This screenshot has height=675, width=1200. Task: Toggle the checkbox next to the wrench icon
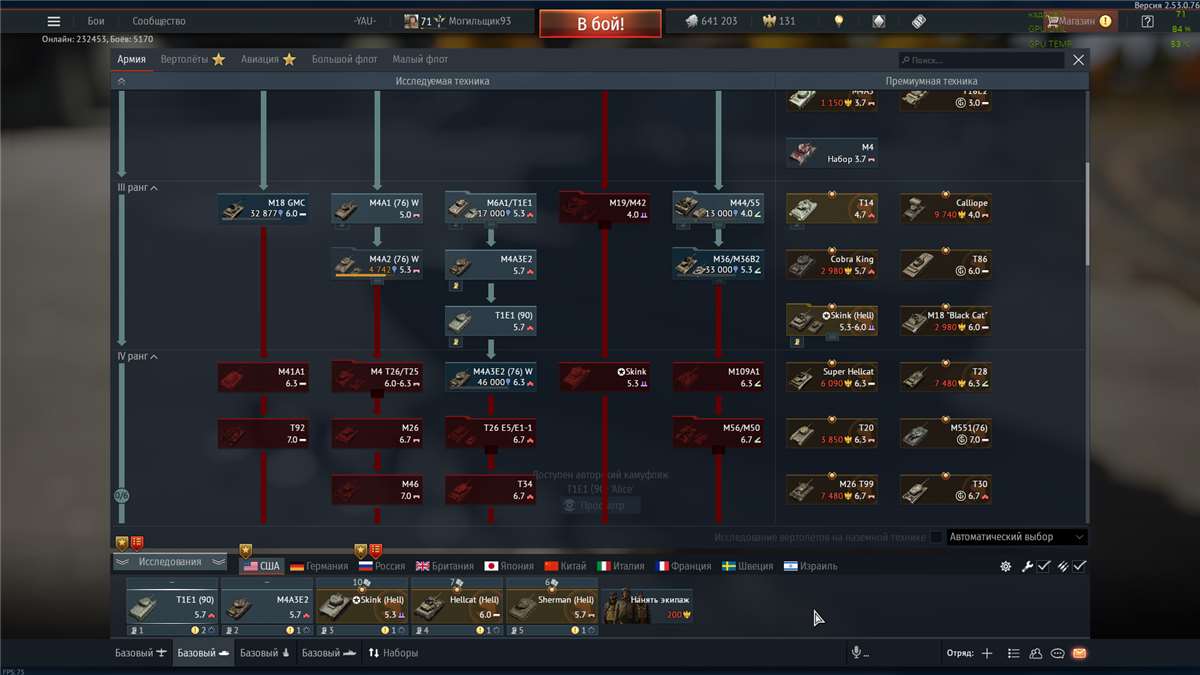coord(1043,566)
